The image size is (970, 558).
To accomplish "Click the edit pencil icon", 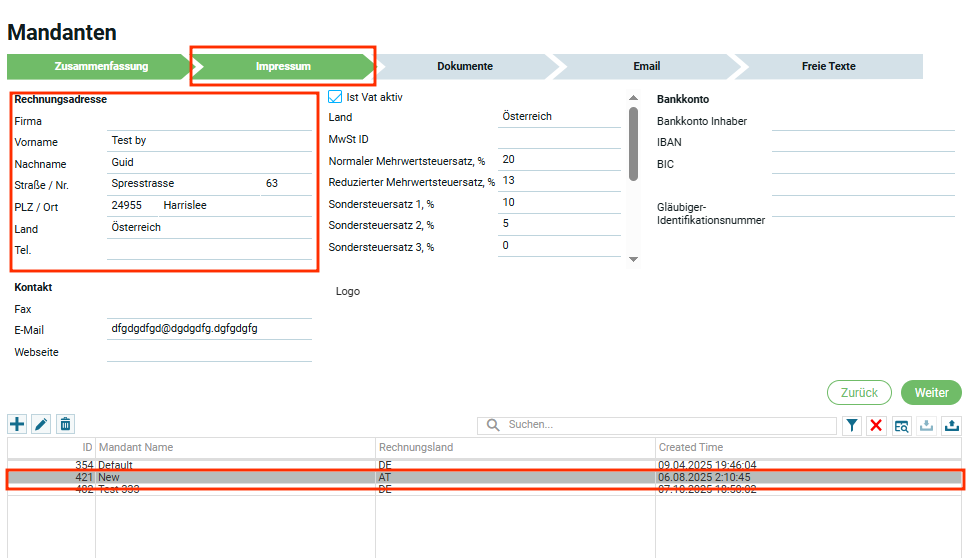I will click(x=41, y=424).
